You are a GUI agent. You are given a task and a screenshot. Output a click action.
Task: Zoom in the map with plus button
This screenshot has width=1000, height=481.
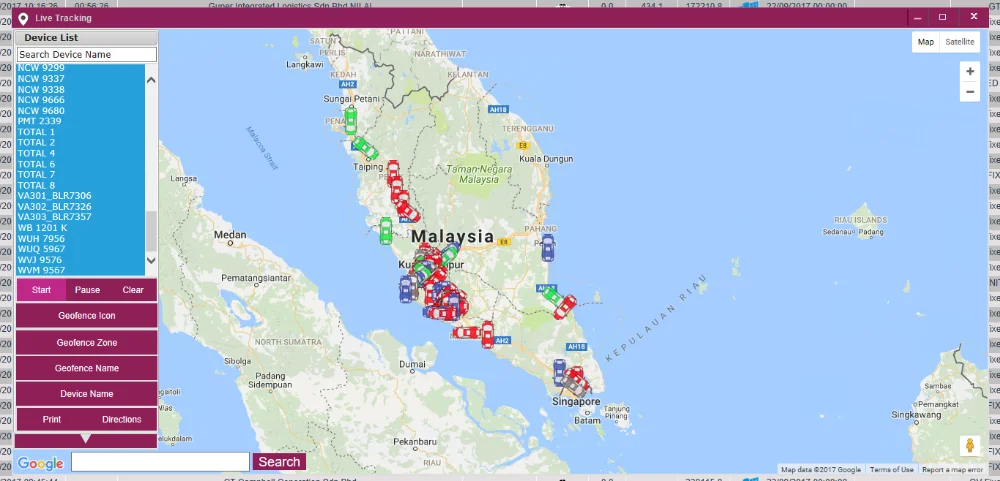[970, 71]
